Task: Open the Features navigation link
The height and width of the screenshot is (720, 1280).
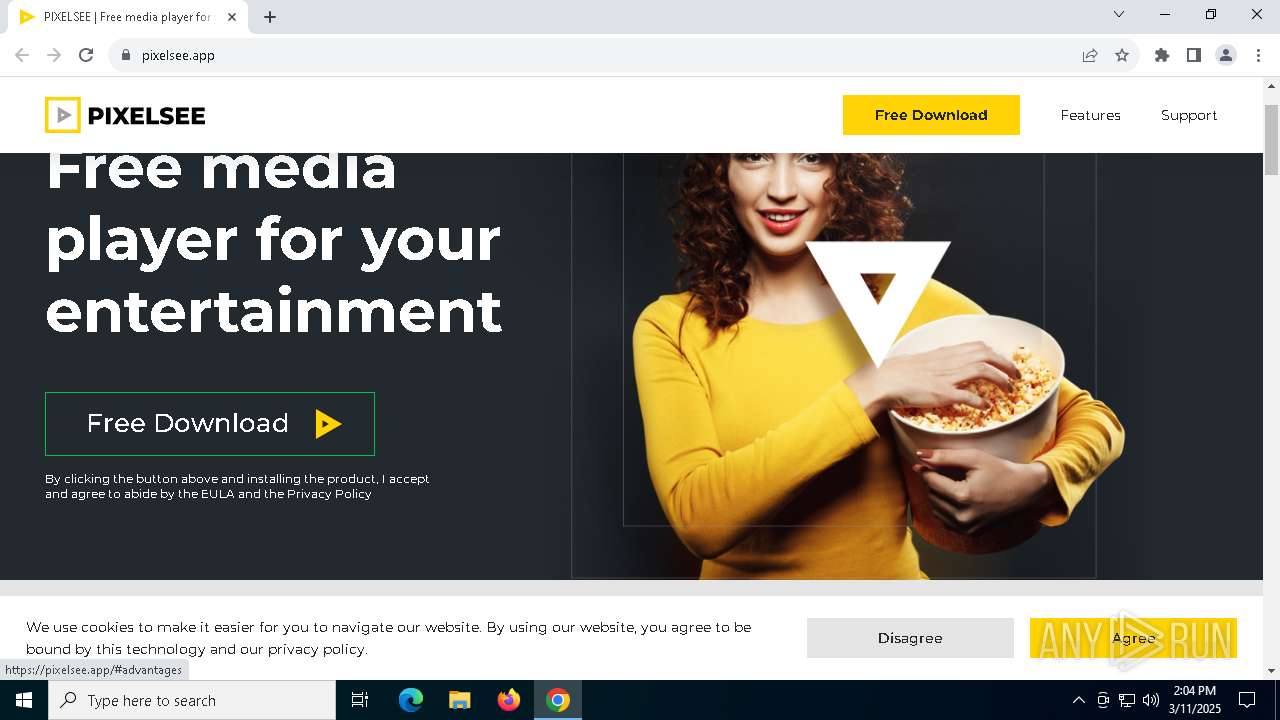Action: (x=1090, y=115)
